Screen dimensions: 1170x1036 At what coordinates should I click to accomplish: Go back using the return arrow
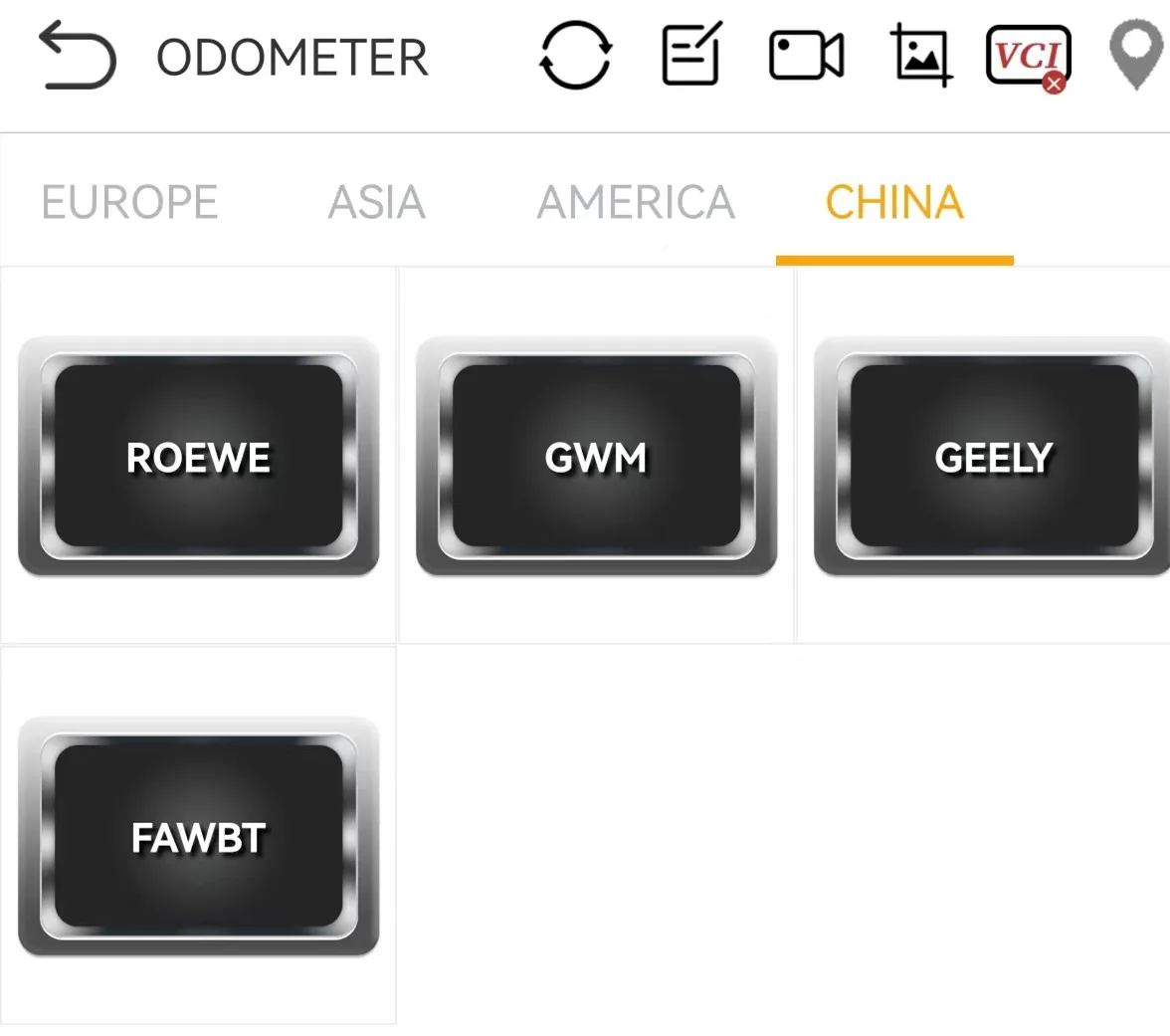tap(78, 56)
